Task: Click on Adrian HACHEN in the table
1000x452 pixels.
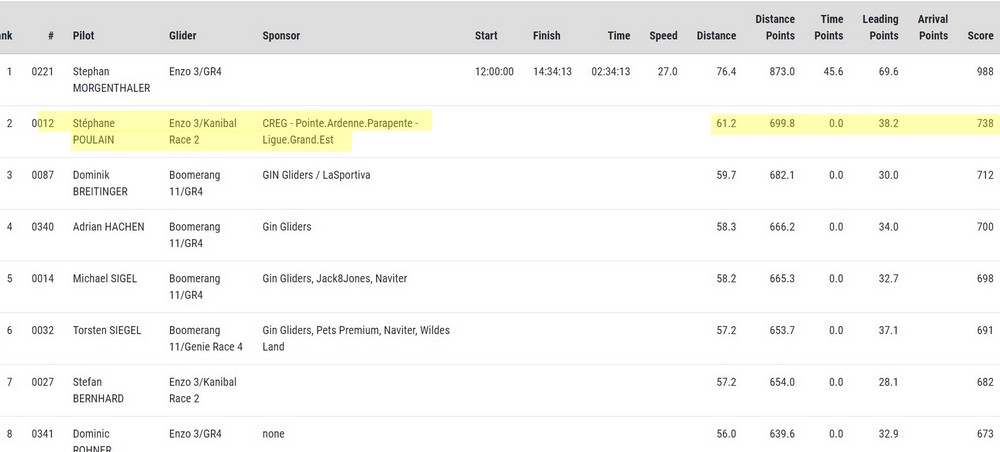Action: click(x=108, y=227)
